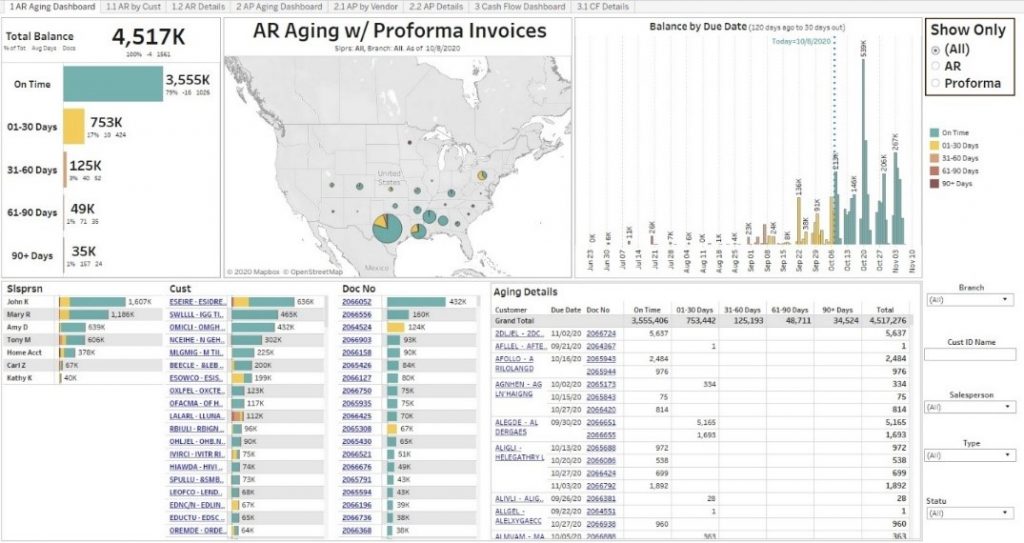
Task: Expand the Salesperson filter dropdown
Action: click(x=970, y=407)
